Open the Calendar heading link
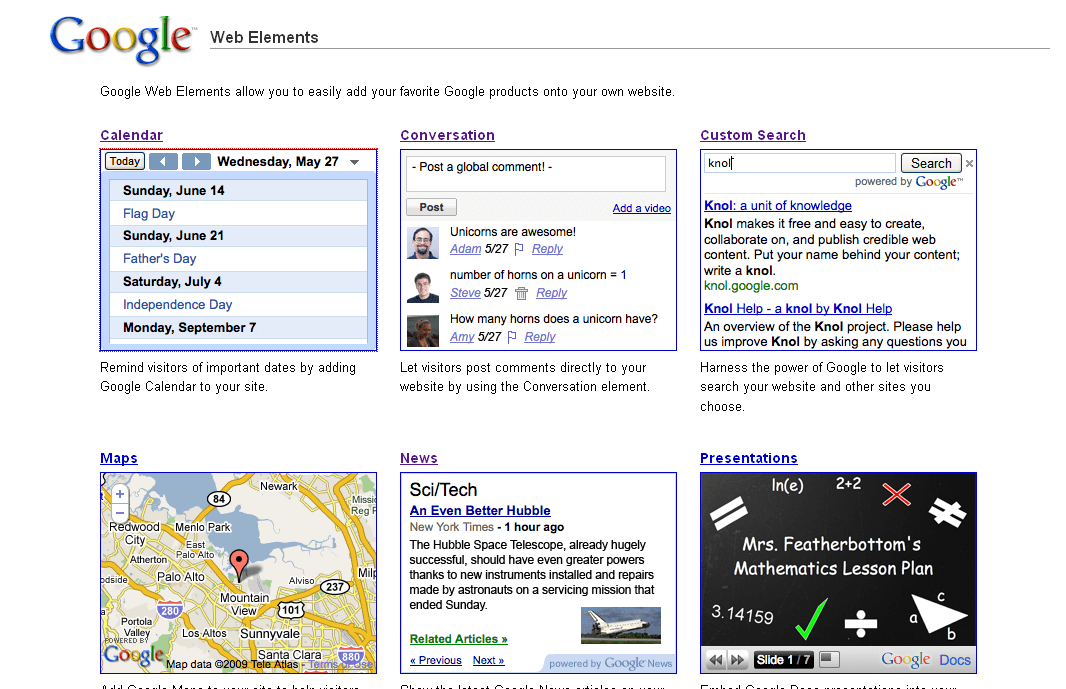The image size is (1066, 689). coord(131,135)
